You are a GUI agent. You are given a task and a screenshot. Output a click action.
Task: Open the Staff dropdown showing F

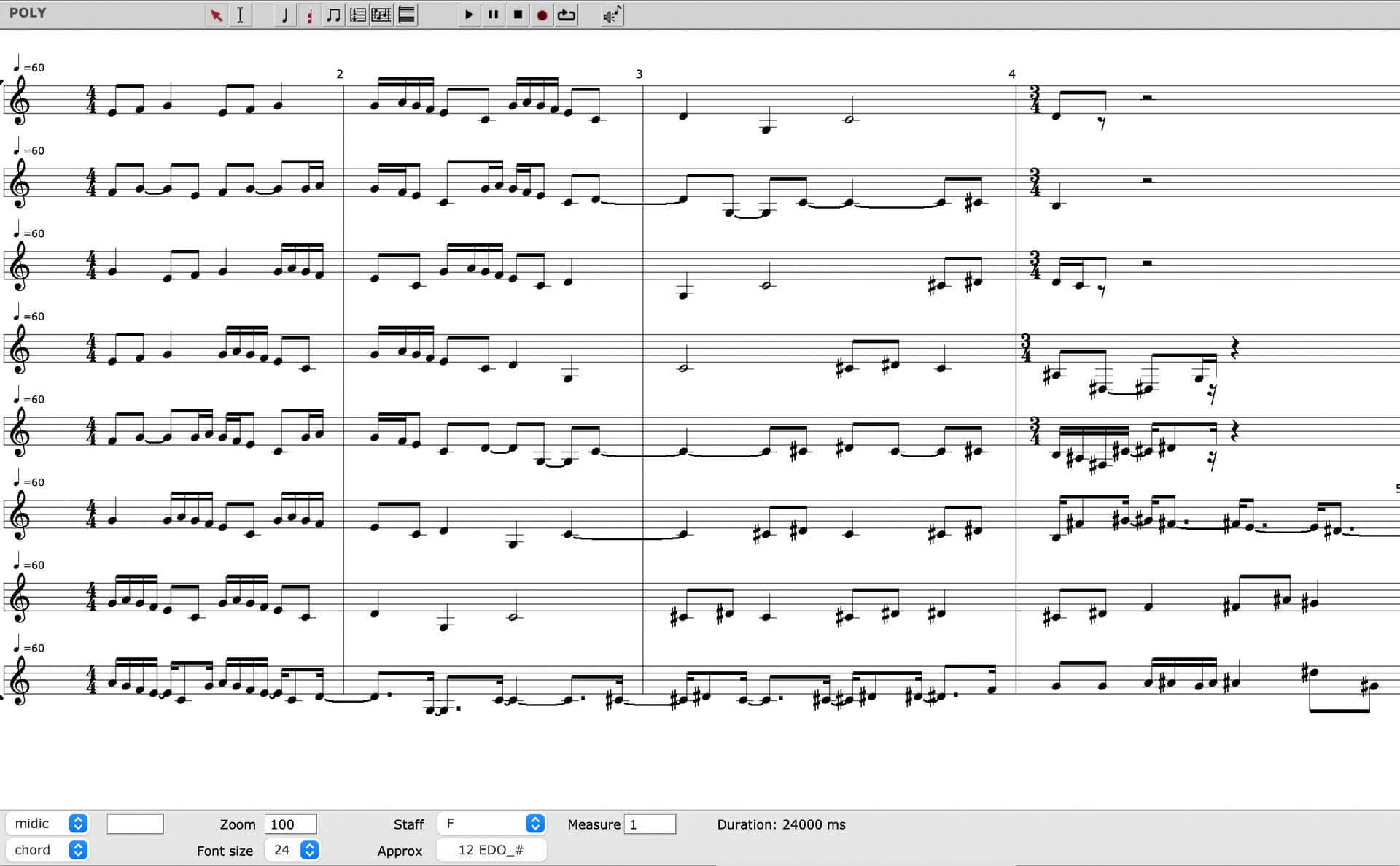[491, 824]
